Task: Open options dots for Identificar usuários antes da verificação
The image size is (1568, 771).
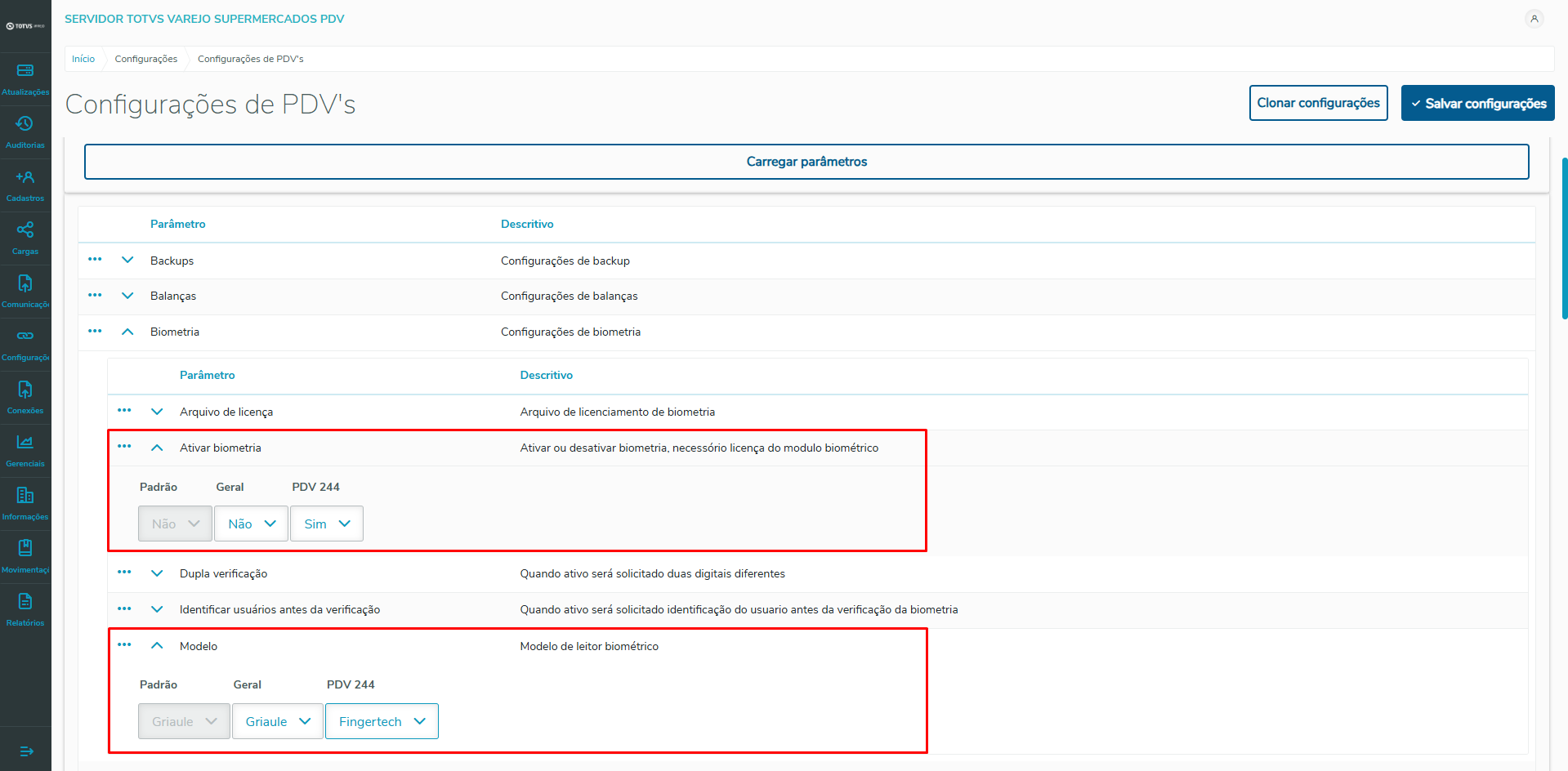Action: click(124, 609)
